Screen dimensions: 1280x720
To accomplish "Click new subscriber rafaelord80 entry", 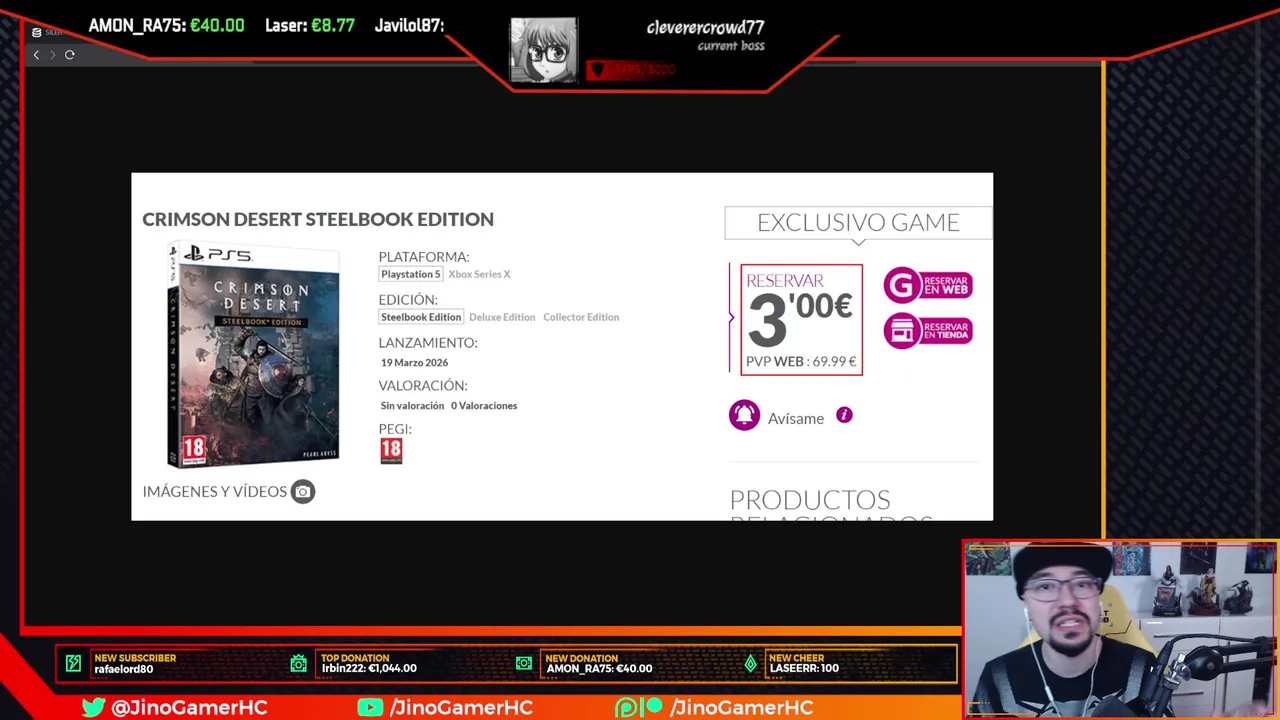I will pyautogui.click(x=135, y=663).
